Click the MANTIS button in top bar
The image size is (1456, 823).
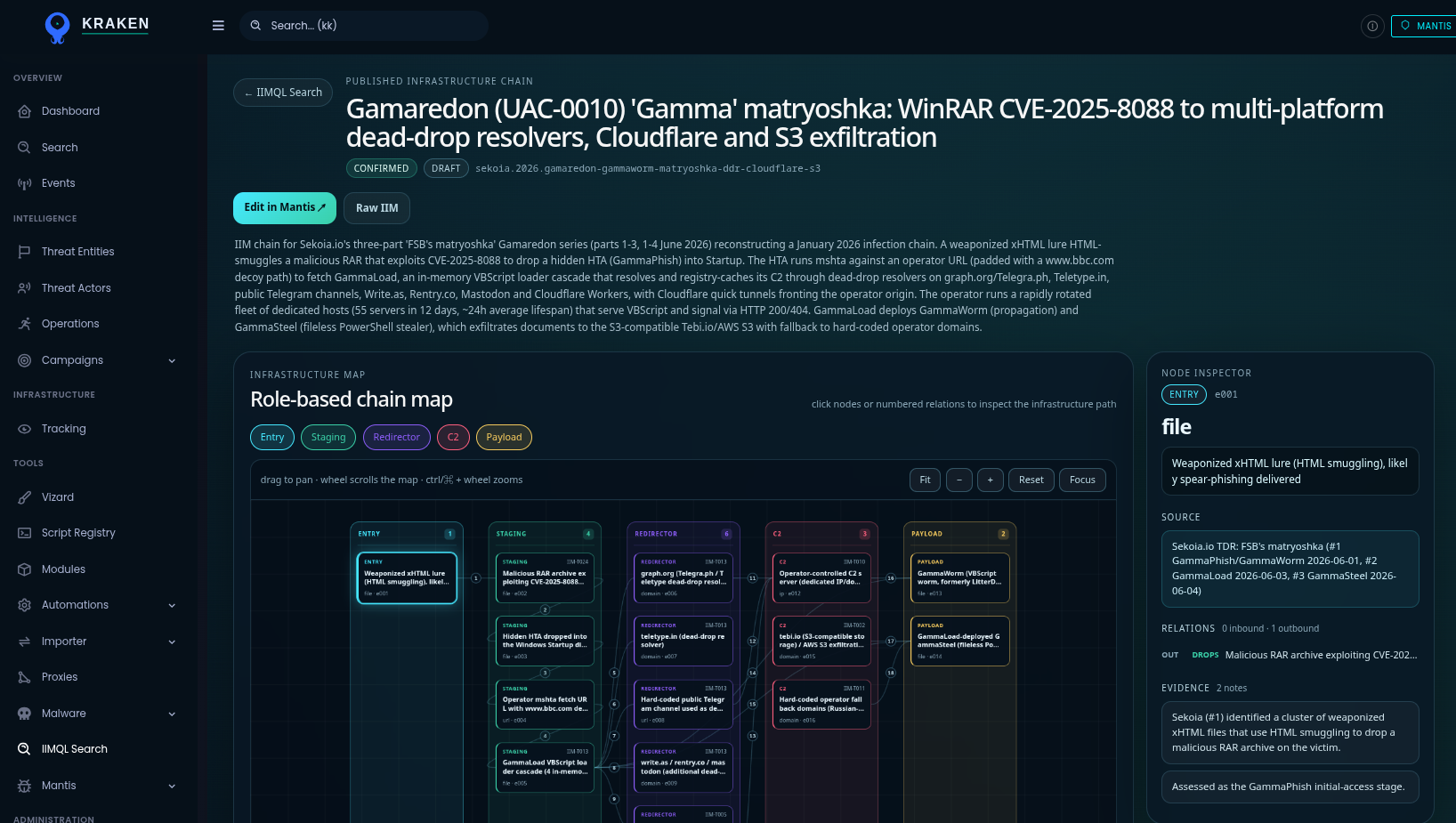1424,26
